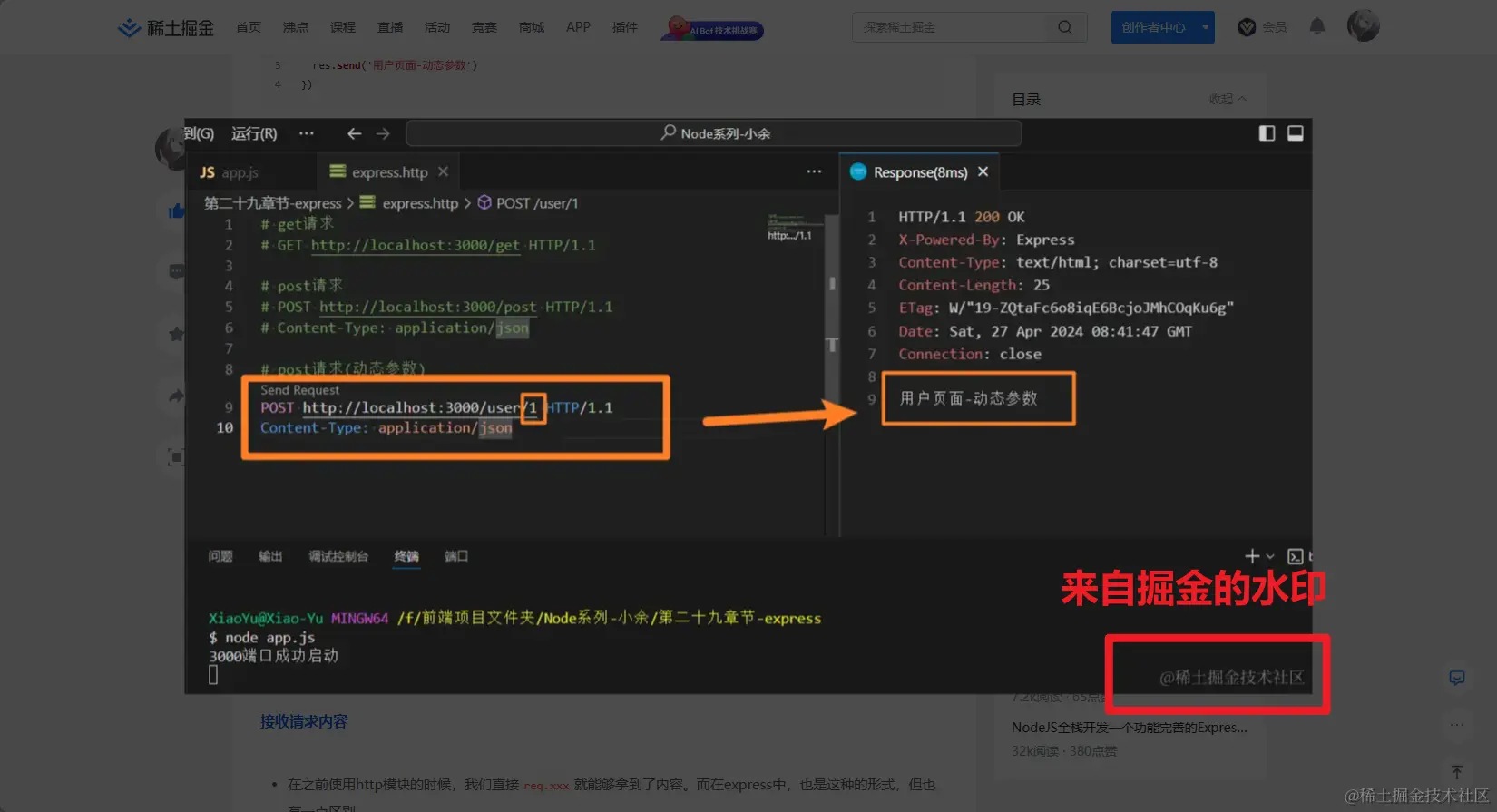This screenshot has height=812, width=1497.
Task: Open the 活动 nav item
Action: pos(437,27)
